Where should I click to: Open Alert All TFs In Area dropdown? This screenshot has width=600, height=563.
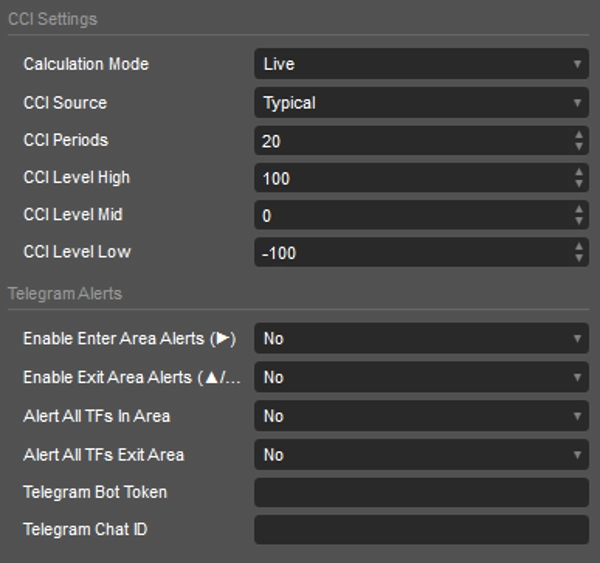[x=421, y=416]
